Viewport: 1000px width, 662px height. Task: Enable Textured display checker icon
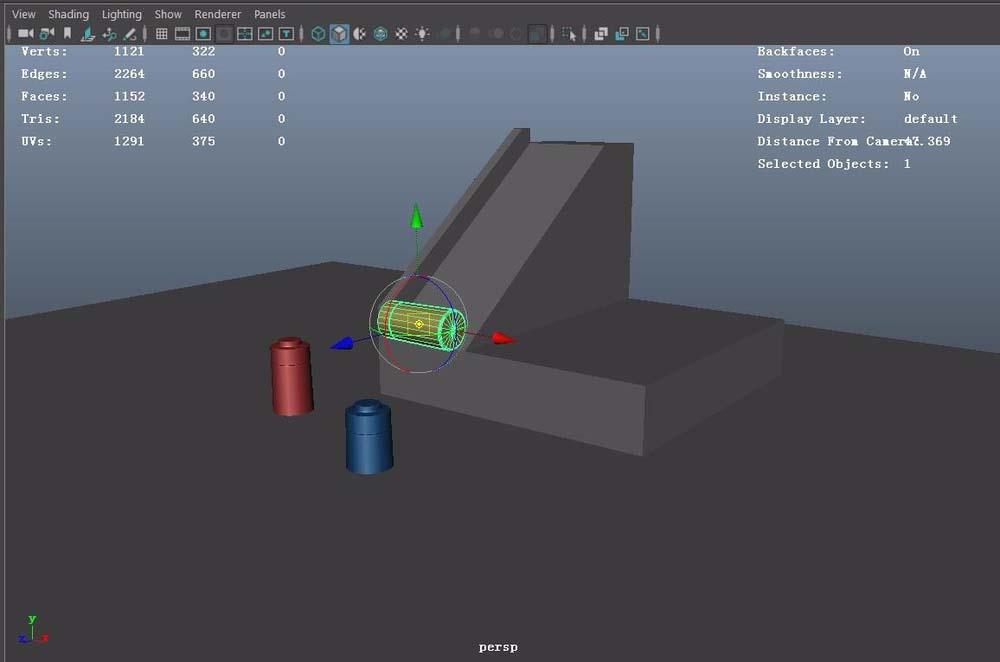coord(402,34)
